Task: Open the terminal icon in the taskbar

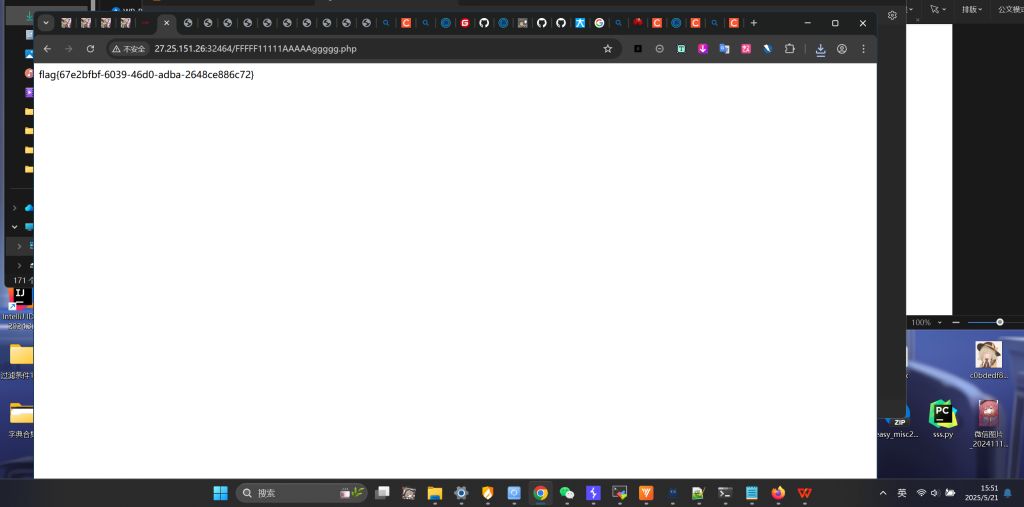Action: pos(724,493)
